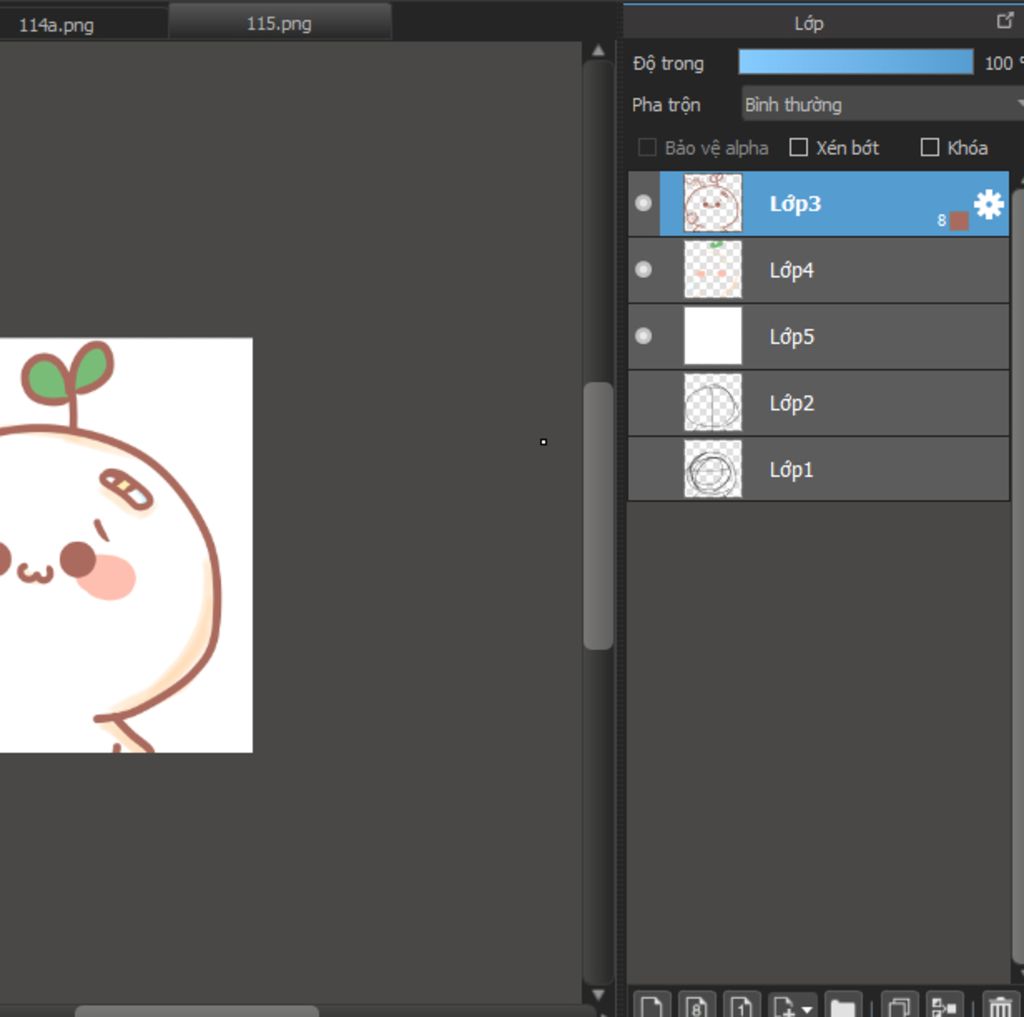Select the Lớp1 layer name
This screenshot has height=1017, width=1024.
pos(791,470)
